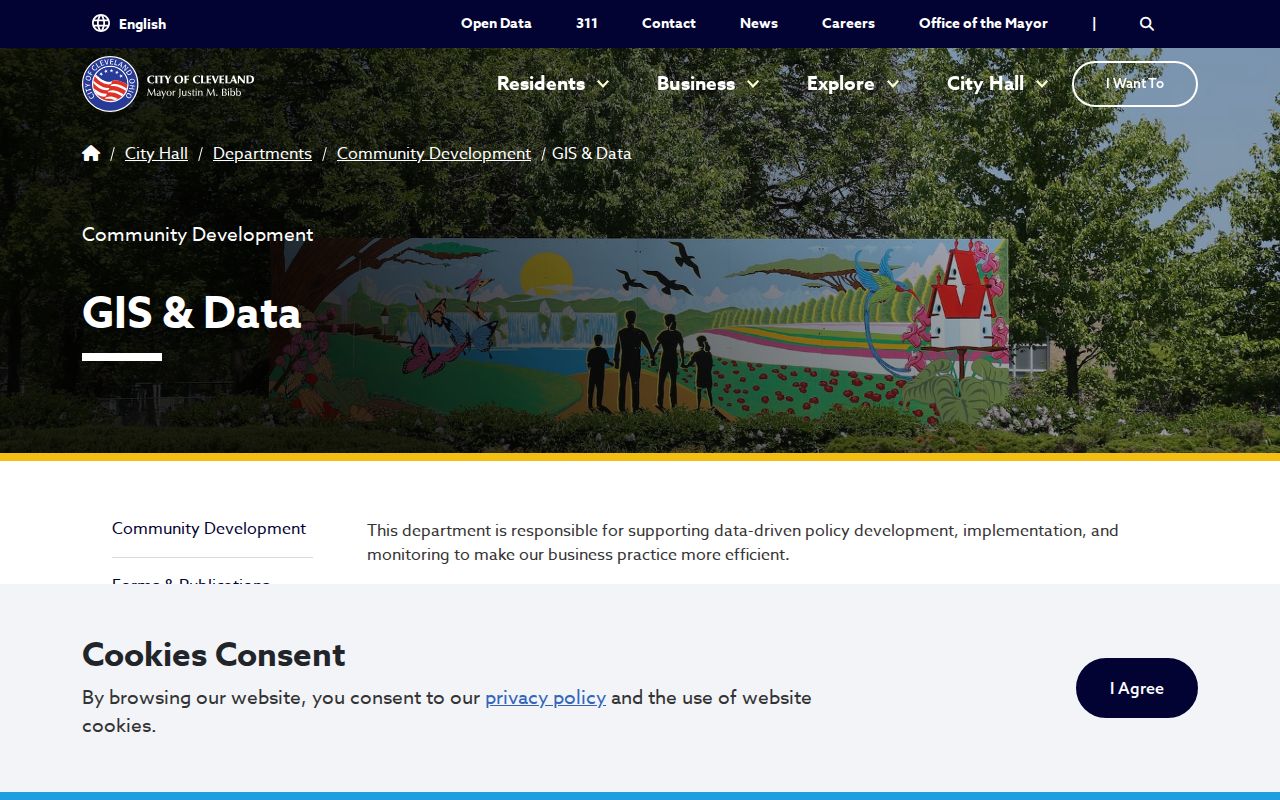Open the 311 link
Viewport: 1280px width, 800px height.
pos(587,23)
